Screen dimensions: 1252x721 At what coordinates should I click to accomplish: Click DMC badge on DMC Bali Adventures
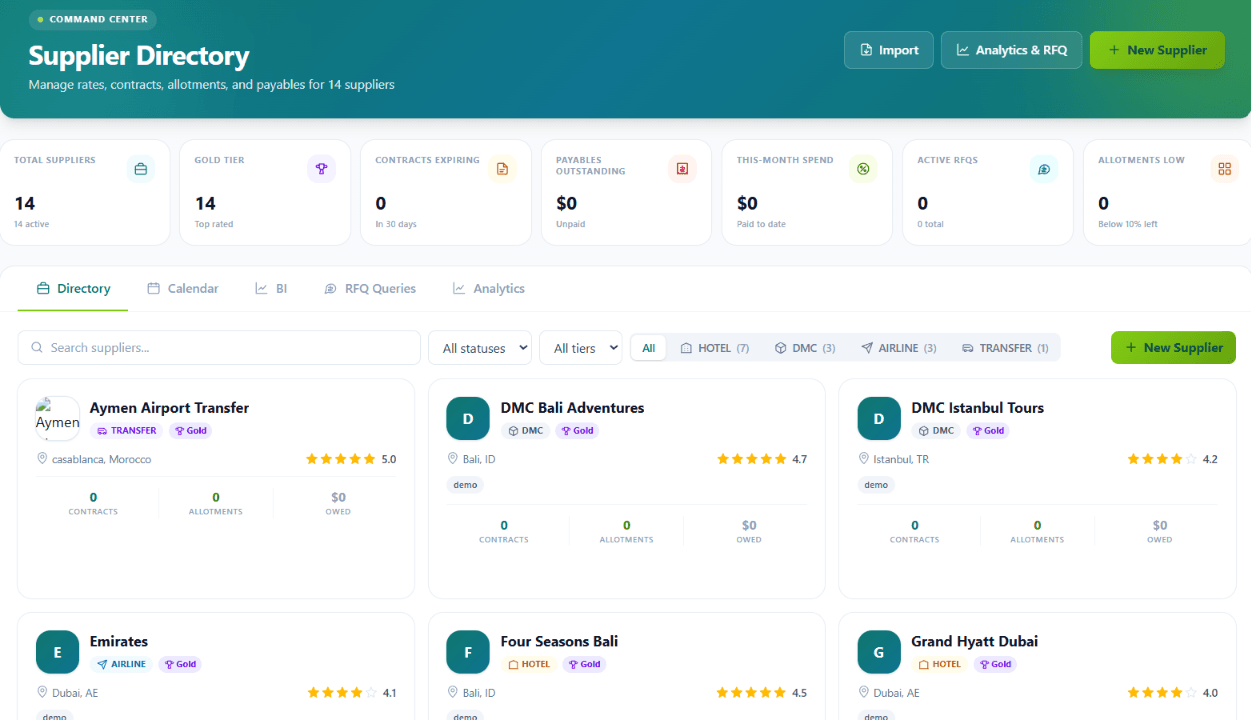[x=525, y=431]
